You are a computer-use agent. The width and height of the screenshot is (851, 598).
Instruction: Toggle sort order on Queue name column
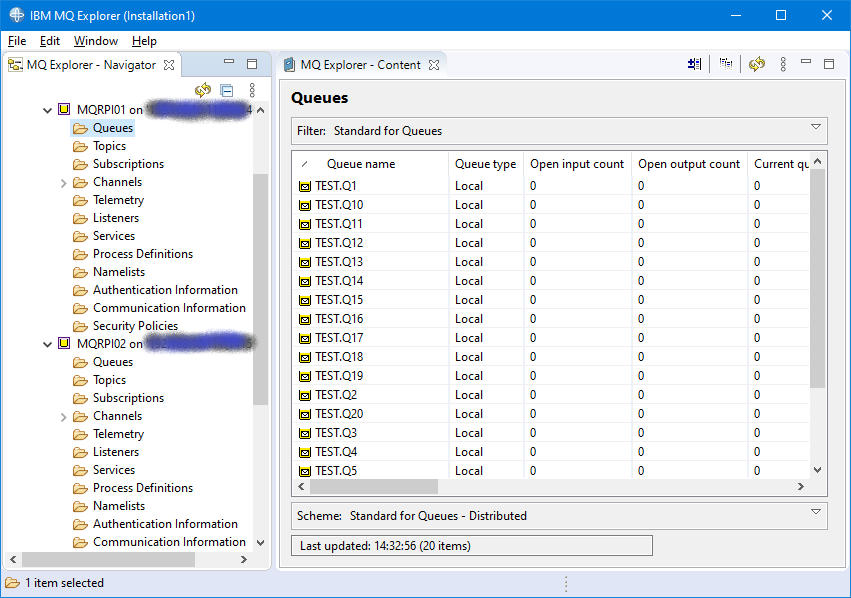coord(356,164)
